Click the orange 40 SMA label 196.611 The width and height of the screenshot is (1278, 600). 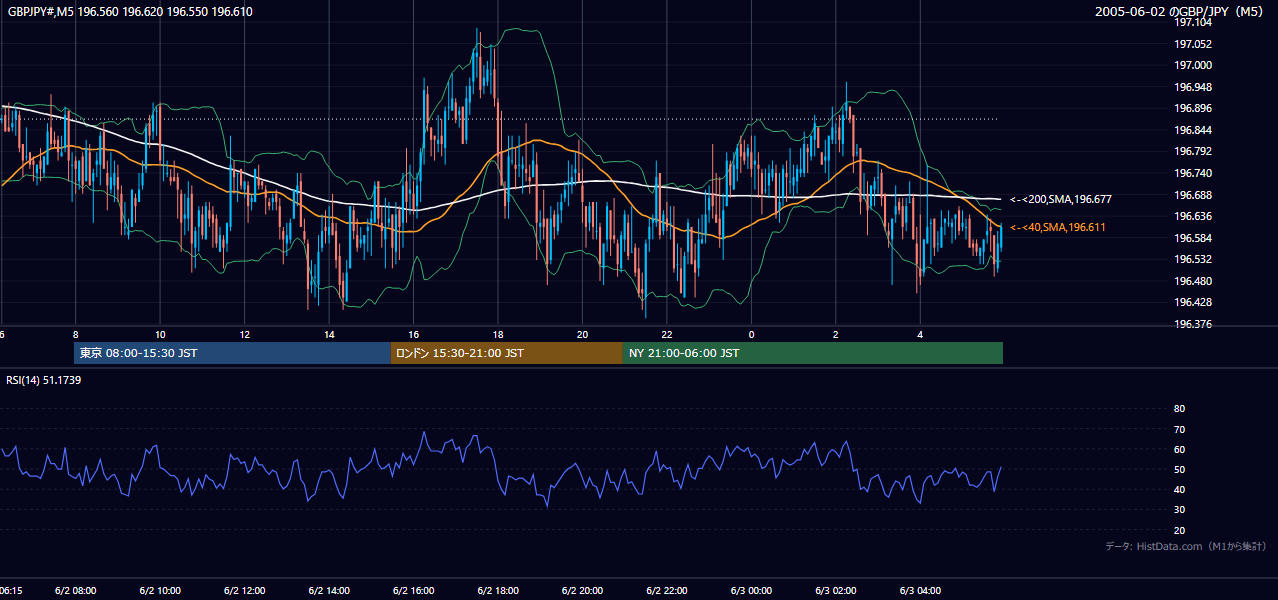pyautogui.click(x=1058, y=228)
